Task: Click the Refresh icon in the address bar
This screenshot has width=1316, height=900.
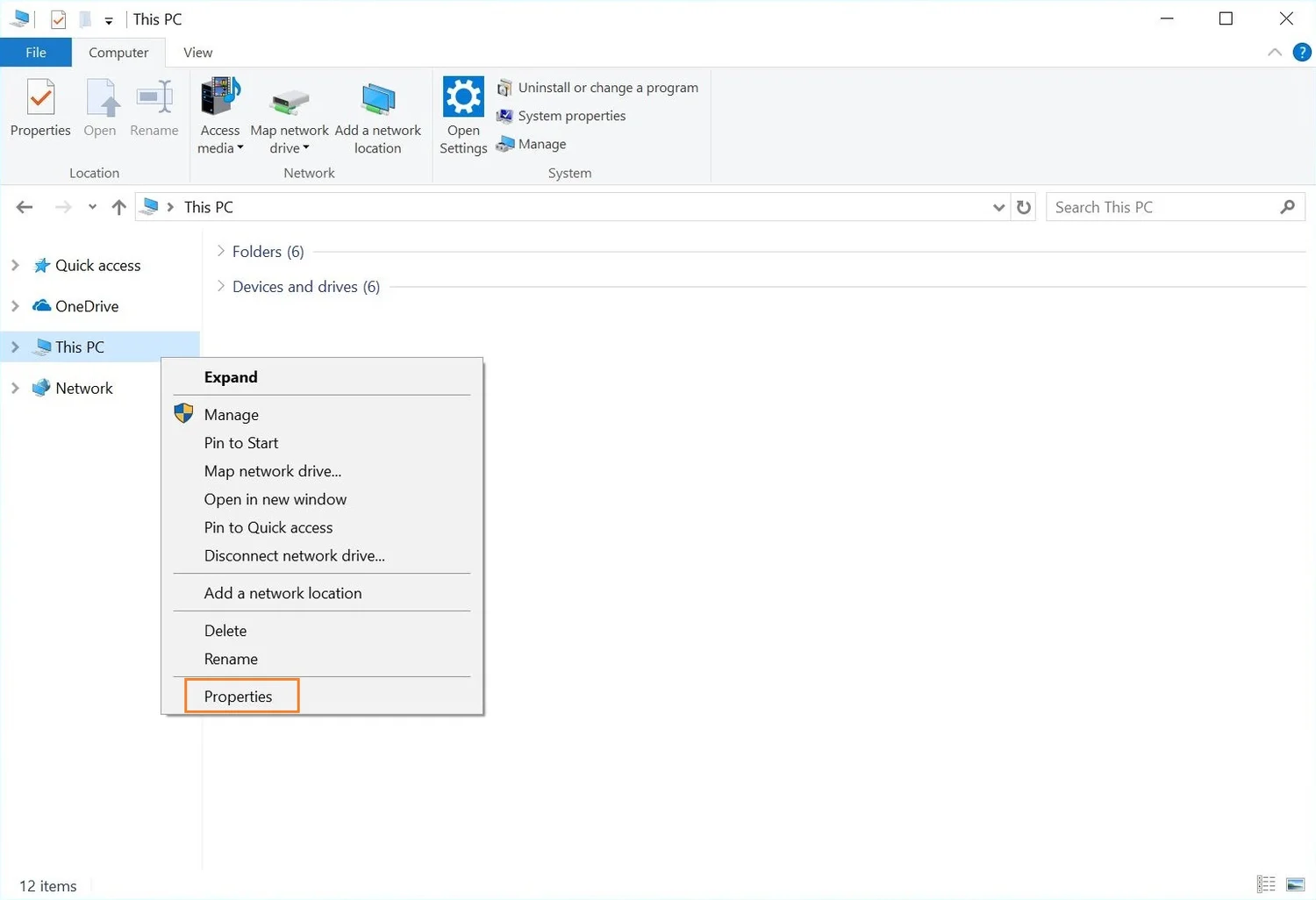Action: click(1023, 207)
